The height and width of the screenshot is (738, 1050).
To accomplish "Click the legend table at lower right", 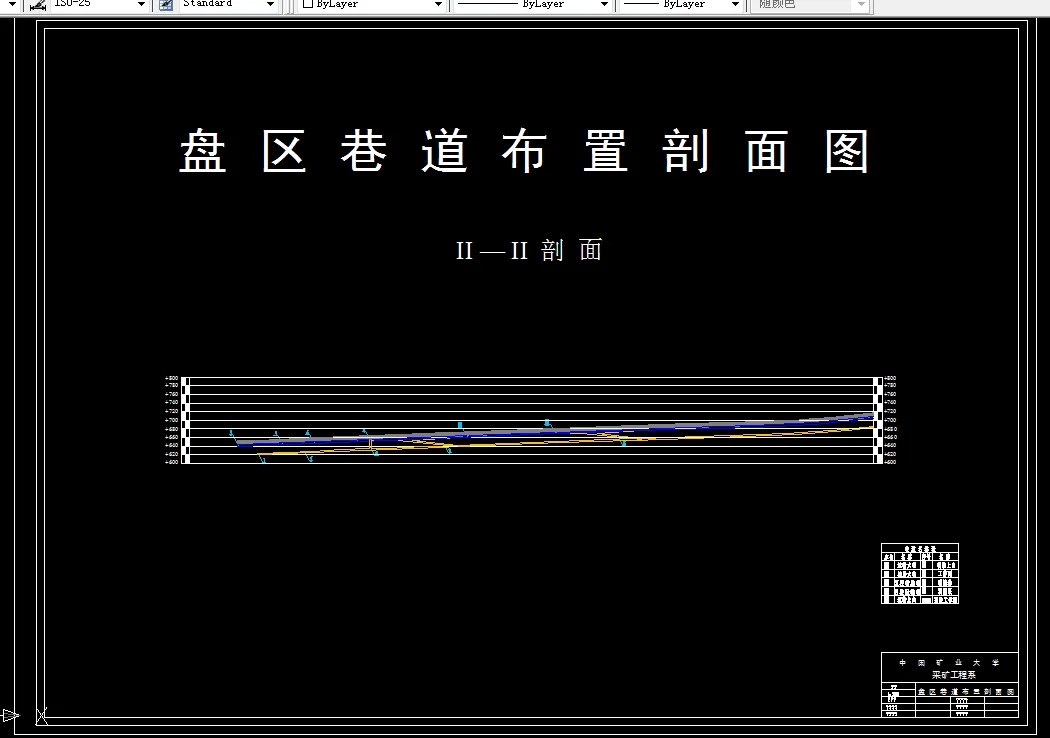I will pyautogui.click(x=918, y=573).
